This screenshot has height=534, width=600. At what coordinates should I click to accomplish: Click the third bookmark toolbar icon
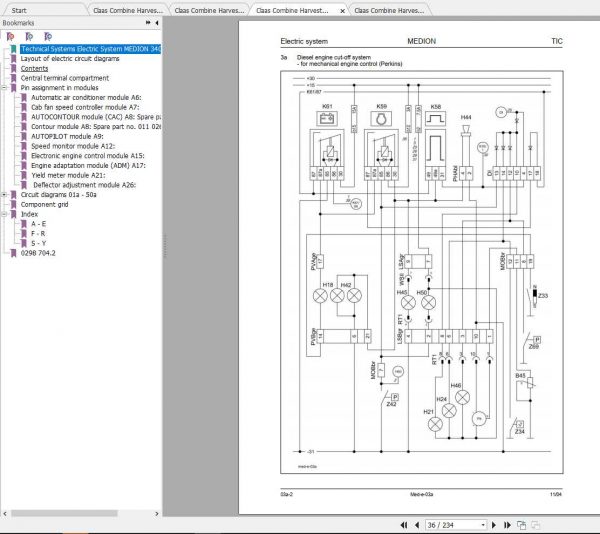(x=48, y=36)
